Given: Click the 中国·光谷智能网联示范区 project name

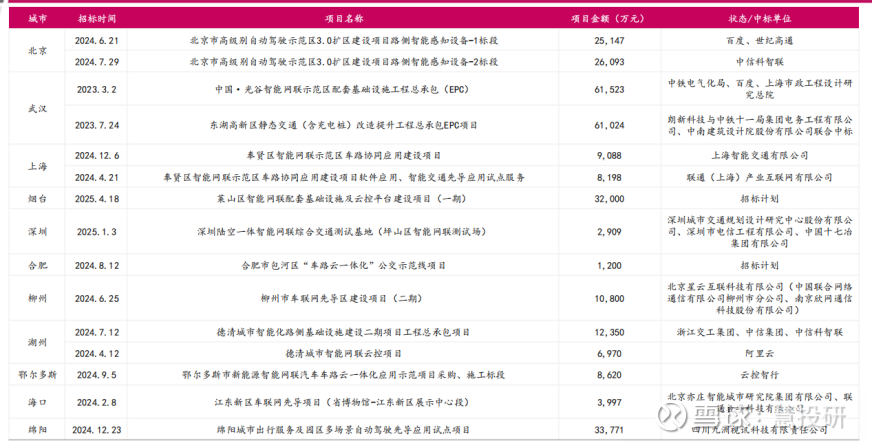Looking at the screenshot, I should pos(343,89).
